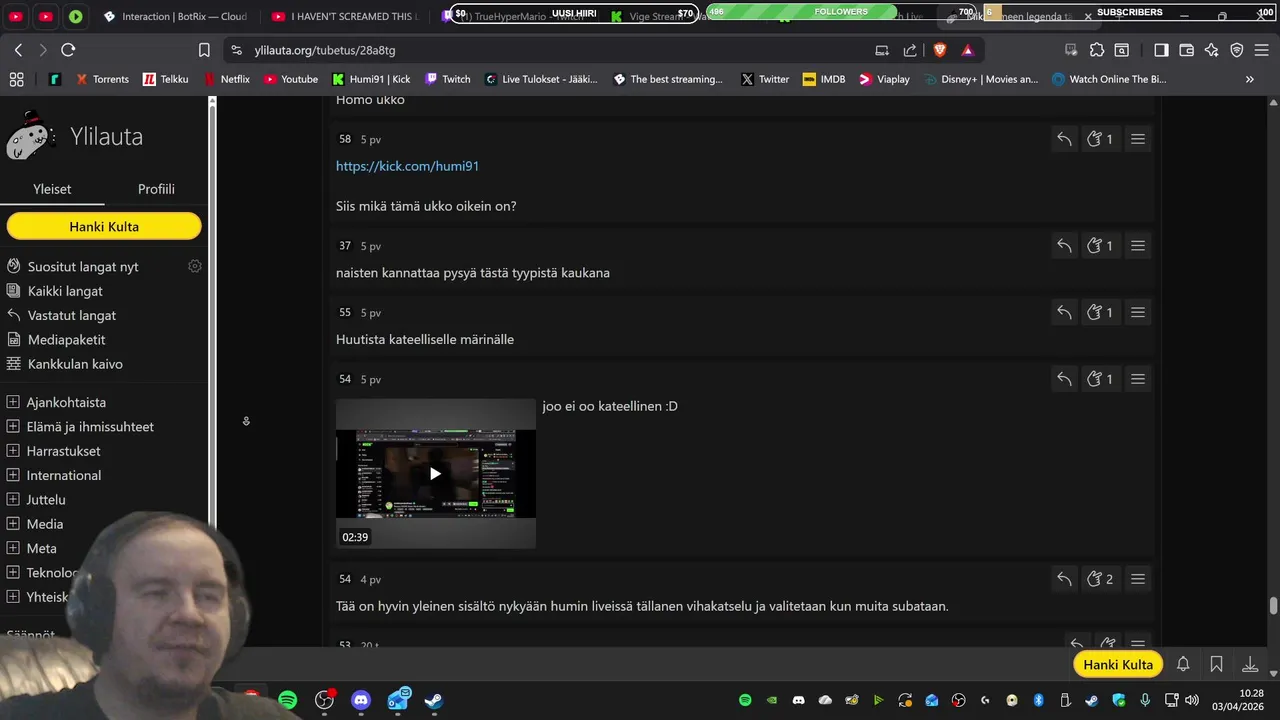Expand the Ajankohtaista category
Screen dimensions: 1280x720
click(x=13, y=402)
